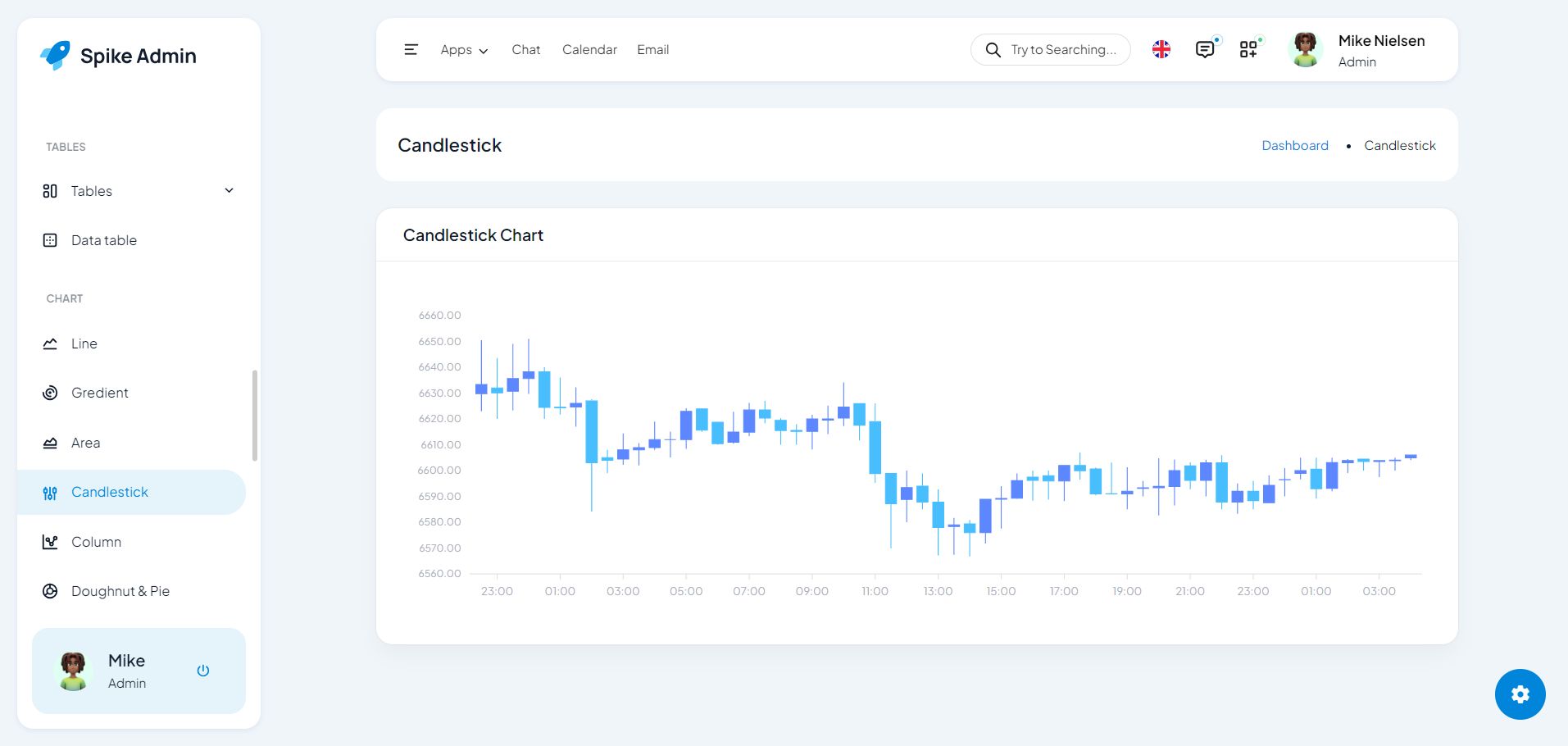The image size is (1568, 746).
Task: Click the sidebar vertical scrollbar
Action: (x=254, y=416)
